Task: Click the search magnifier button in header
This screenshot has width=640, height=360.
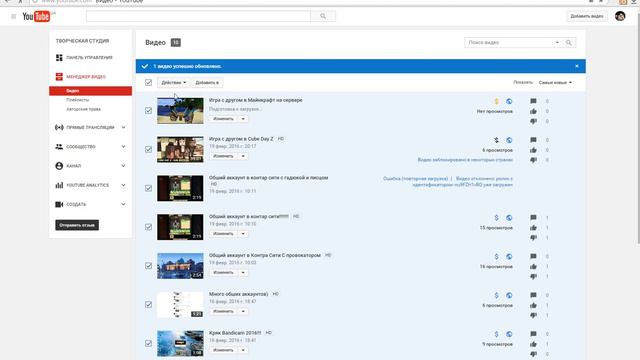Action: pos(323,16)
